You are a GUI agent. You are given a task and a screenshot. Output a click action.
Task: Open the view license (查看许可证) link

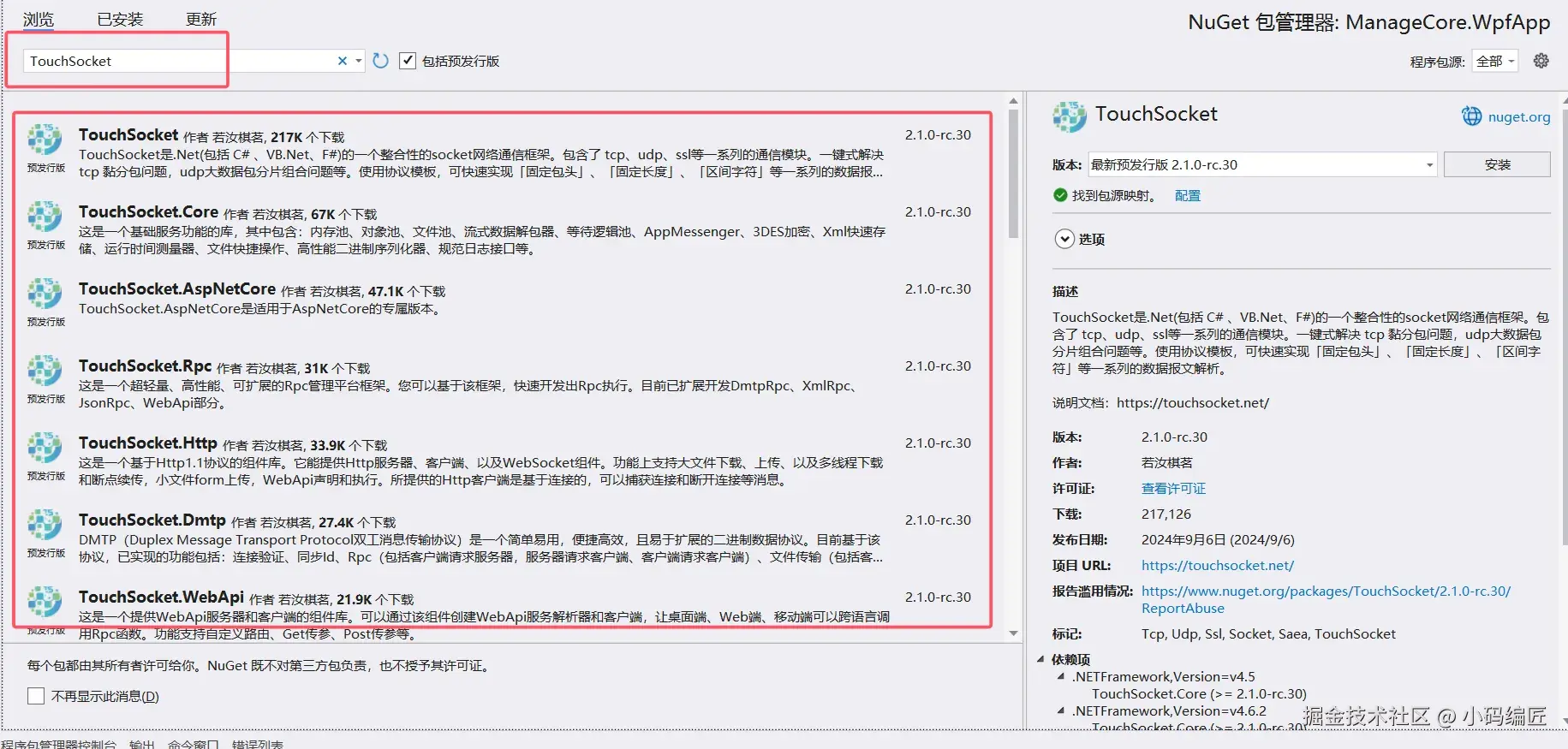(x=1173, y=489)
